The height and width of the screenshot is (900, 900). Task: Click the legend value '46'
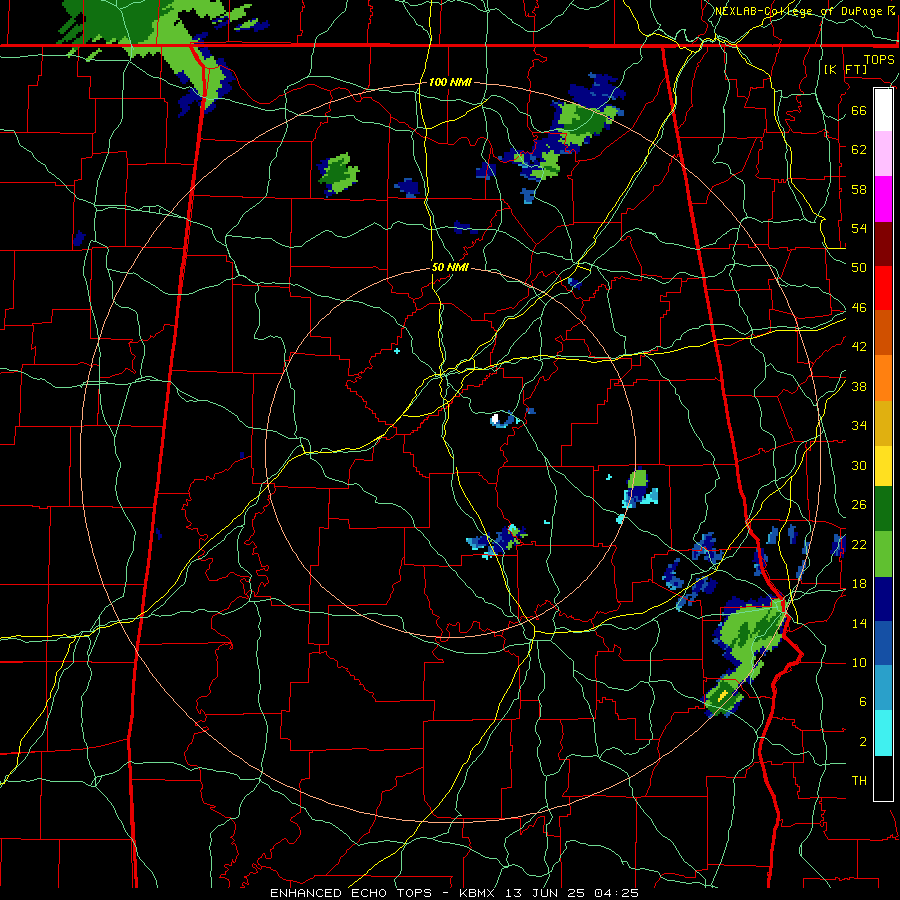pos(859,308)
